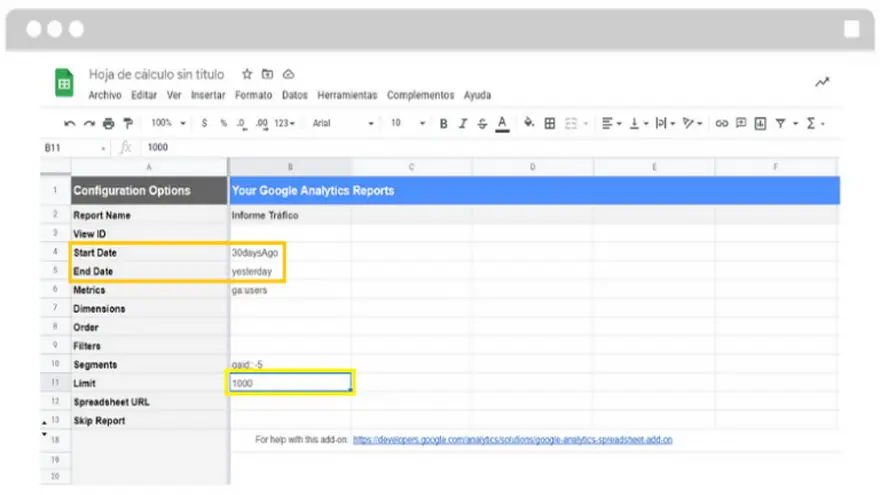This screenshot has width=880, height=495.
Task: Open the Ayuda menu
Action: (477, 95)
